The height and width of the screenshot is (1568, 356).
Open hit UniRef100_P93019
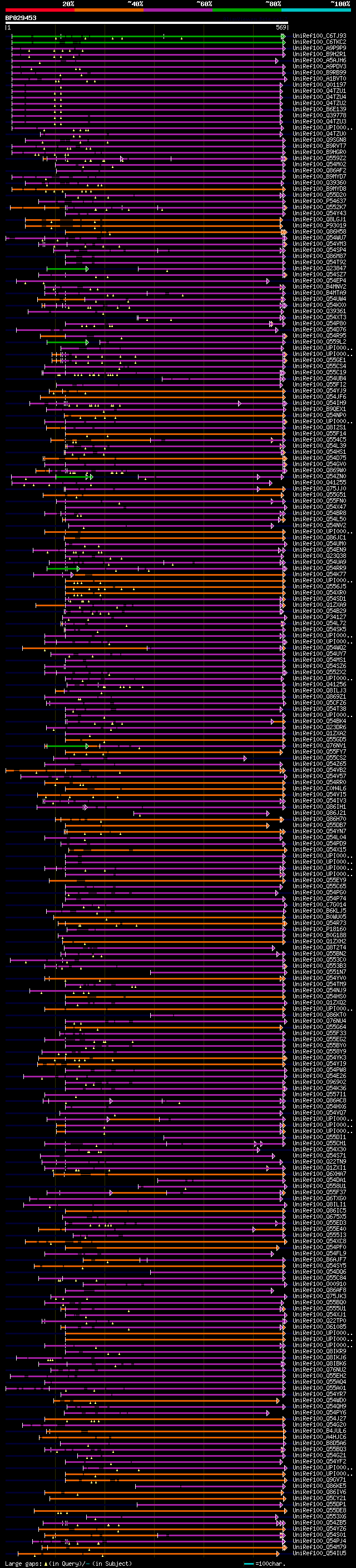pos(319,225)
